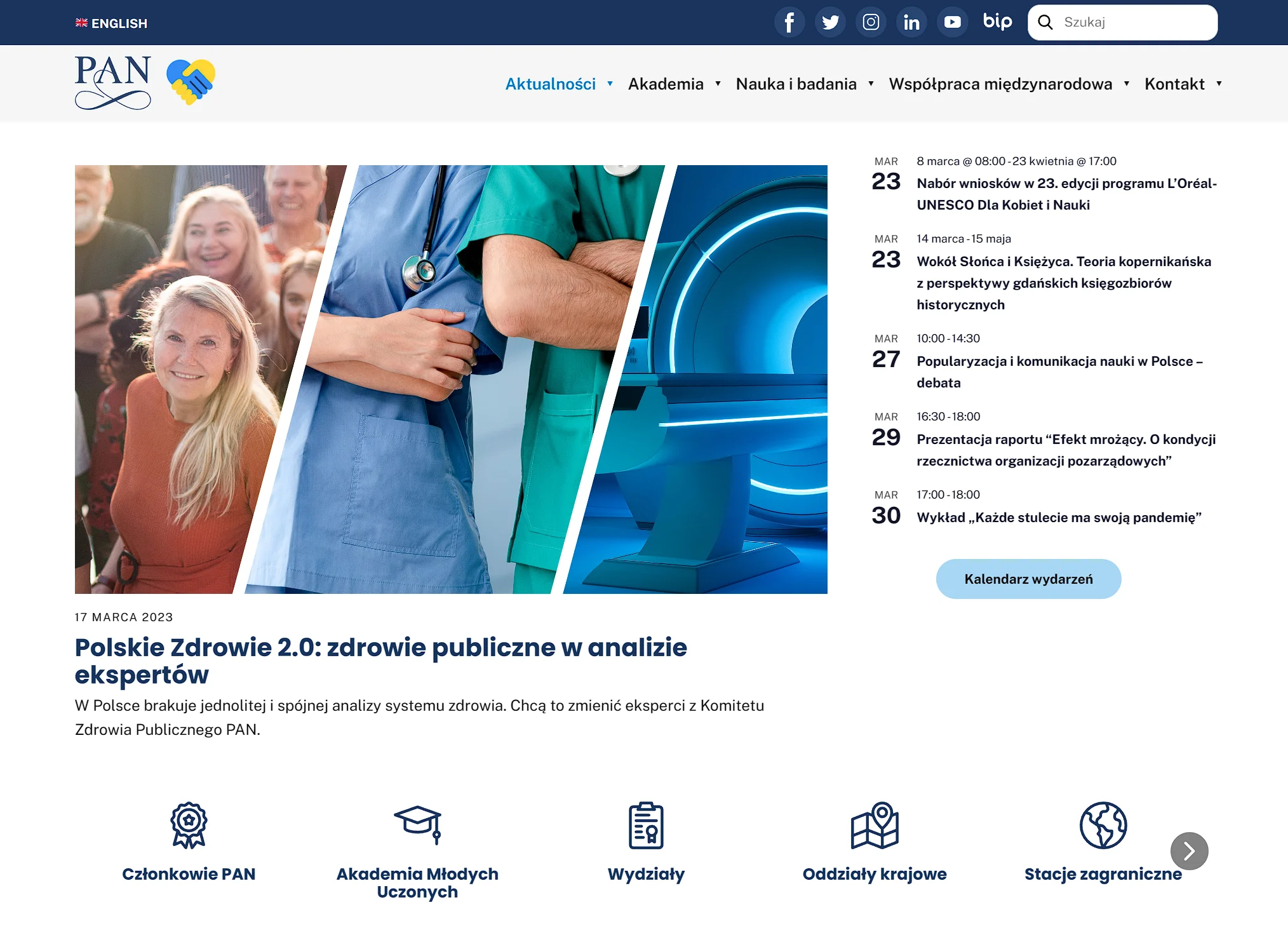The image size is (1288, 928).
Task: Open the Członkowie PAN medal icon
Action: pos(189,825)
